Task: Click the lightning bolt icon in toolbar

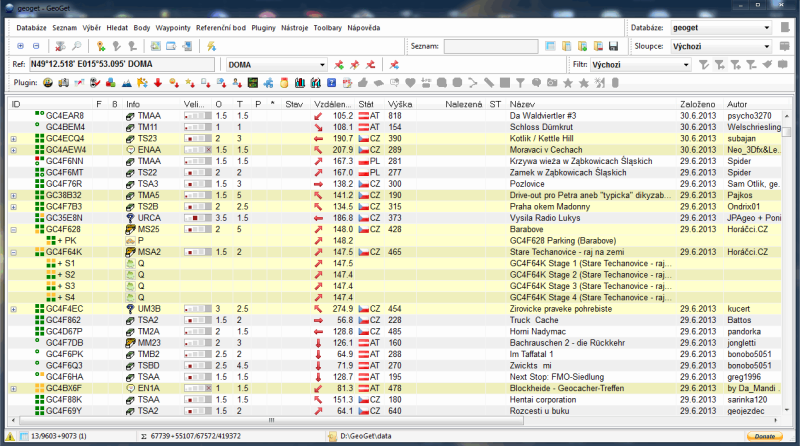Action: (211, 46)
